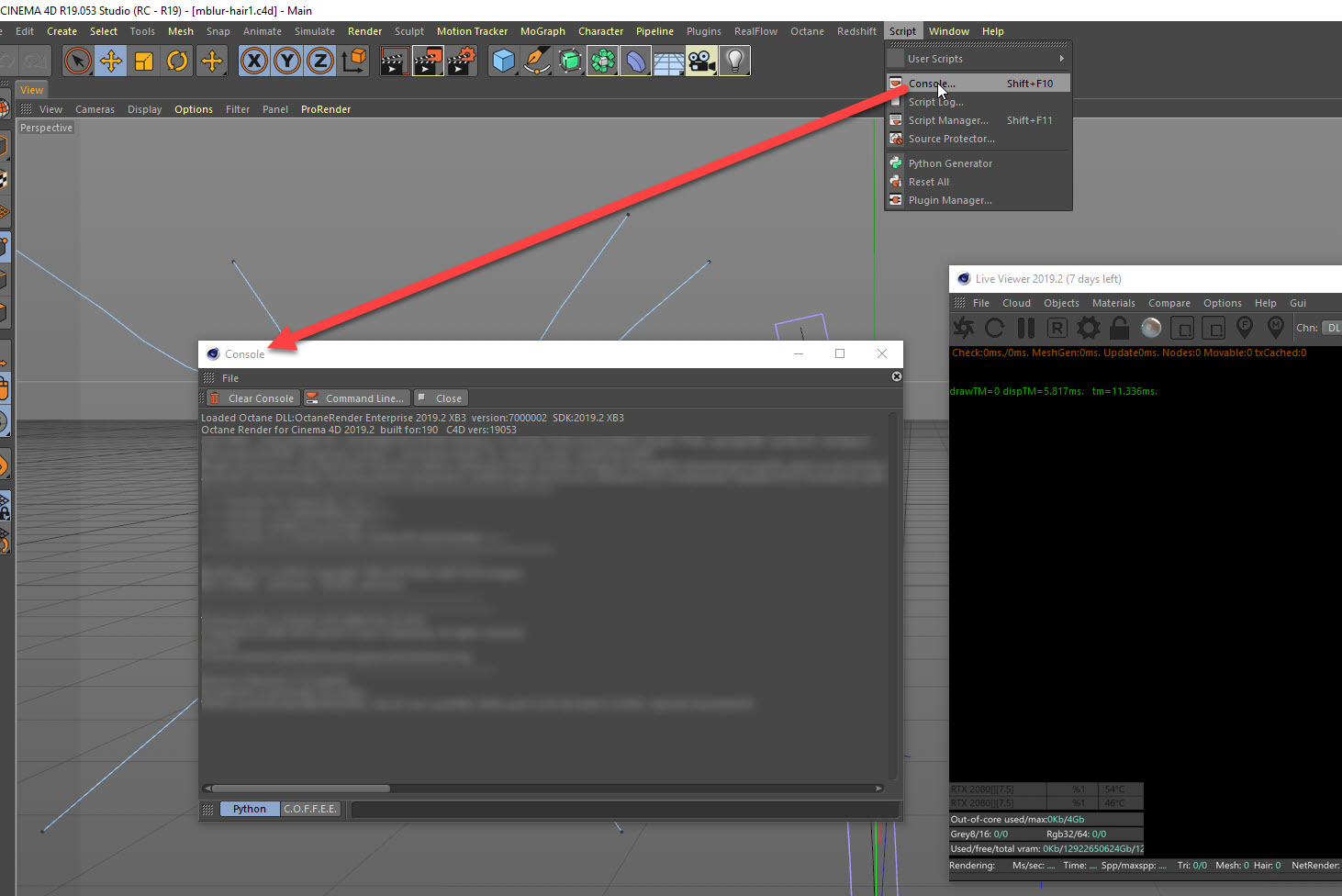Click the second region icon before the F pin
The image size is (1342, 896).
(x=1213, y=328)
